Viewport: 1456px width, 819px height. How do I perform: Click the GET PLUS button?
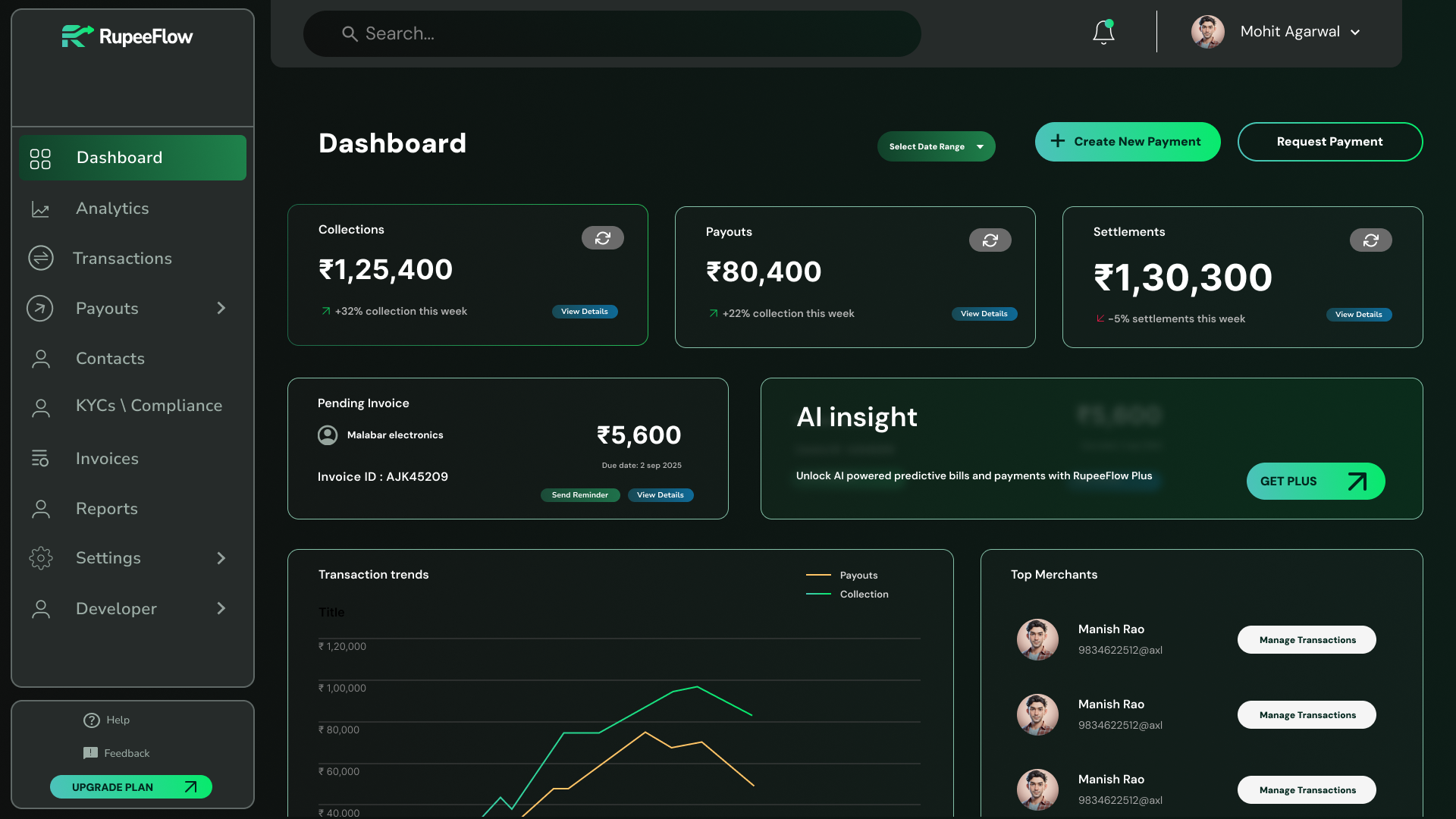1315,482
